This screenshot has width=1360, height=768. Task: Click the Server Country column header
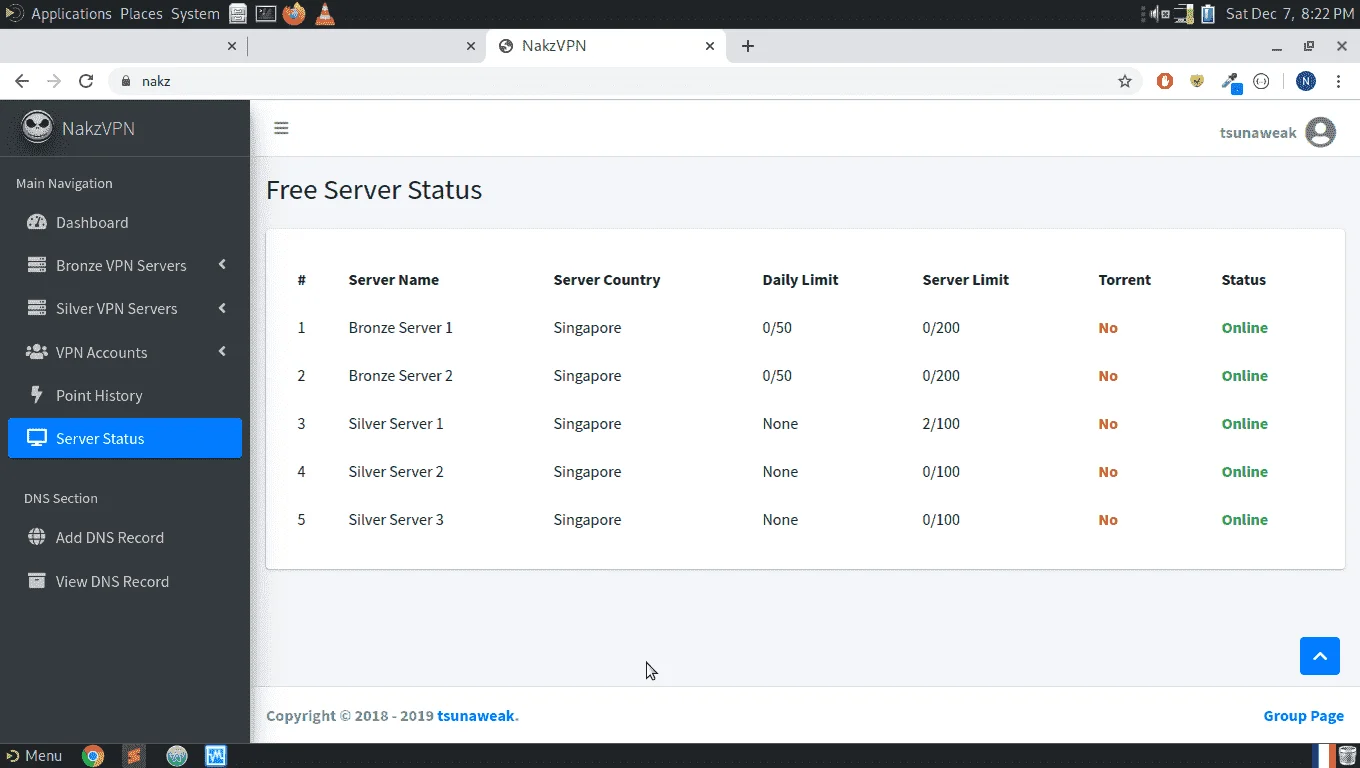[x=606, y=280]
